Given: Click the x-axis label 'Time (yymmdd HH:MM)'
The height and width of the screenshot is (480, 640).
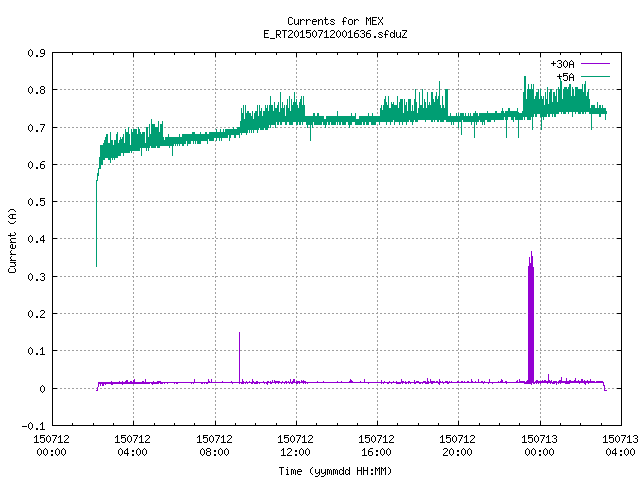Looking at the screenshot, I should [335, 471].
